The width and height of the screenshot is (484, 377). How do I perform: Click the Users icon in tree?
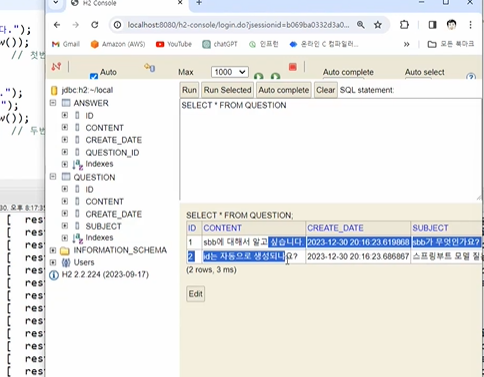66,263
